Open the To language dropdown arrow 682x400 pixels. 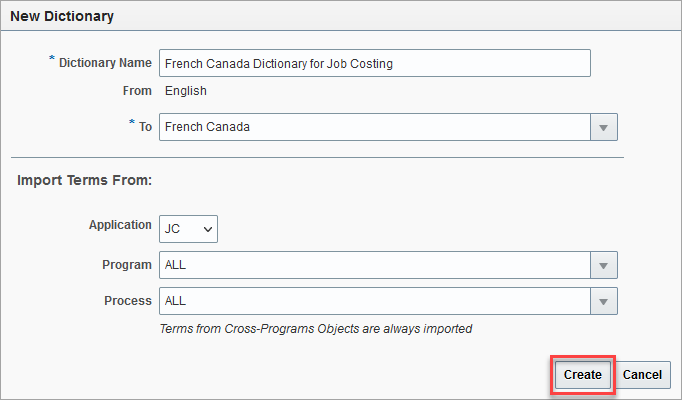603,127
